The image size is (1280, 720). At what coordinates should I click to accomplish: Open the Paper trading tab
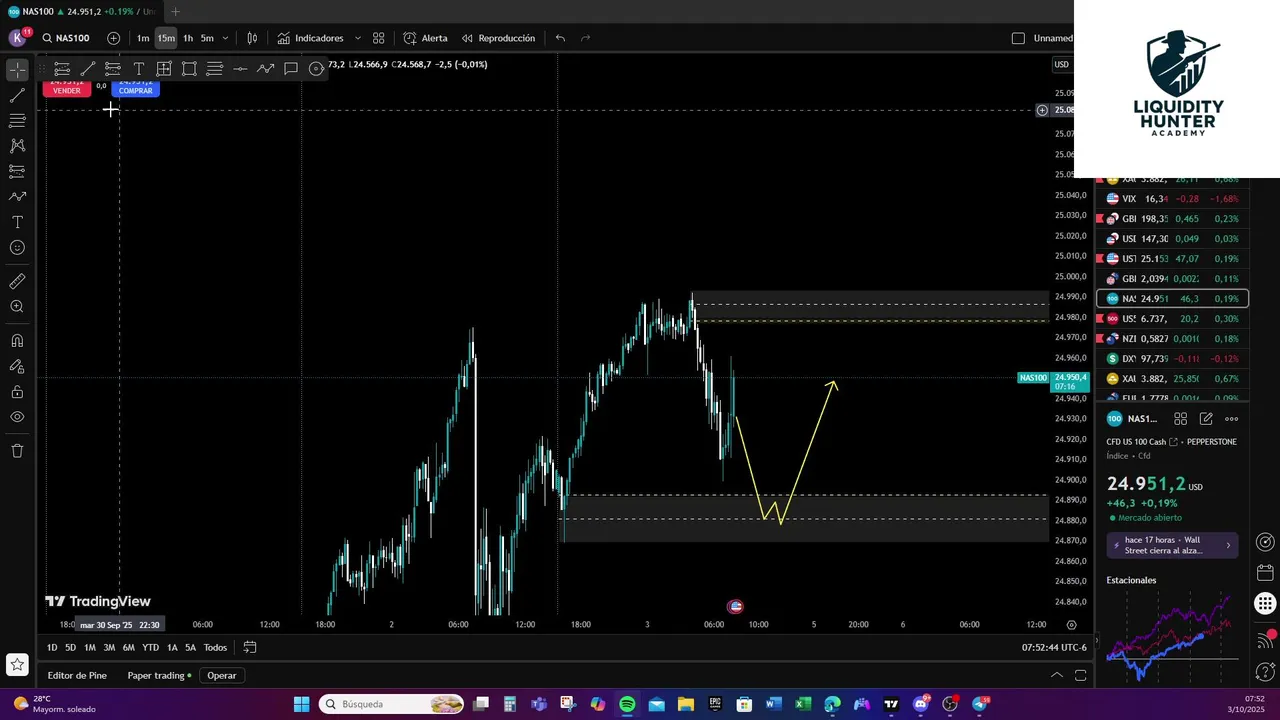(159, 675)
